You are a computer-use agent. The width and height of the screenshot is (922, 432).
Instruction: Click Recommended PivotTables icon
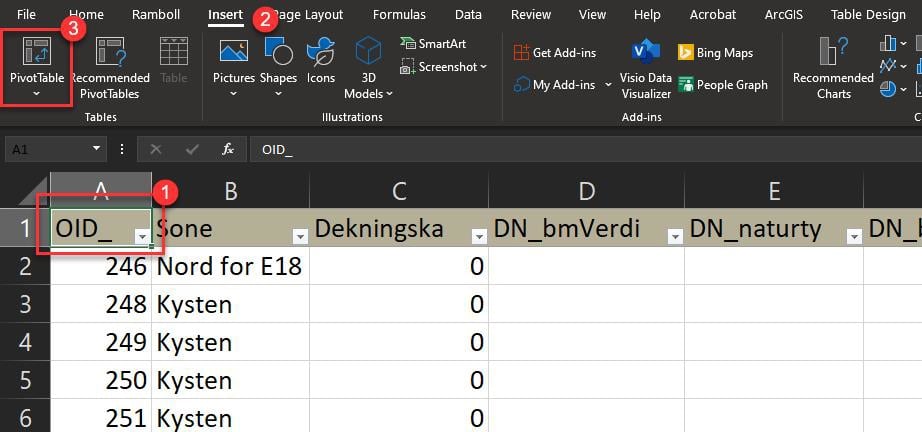110,64
